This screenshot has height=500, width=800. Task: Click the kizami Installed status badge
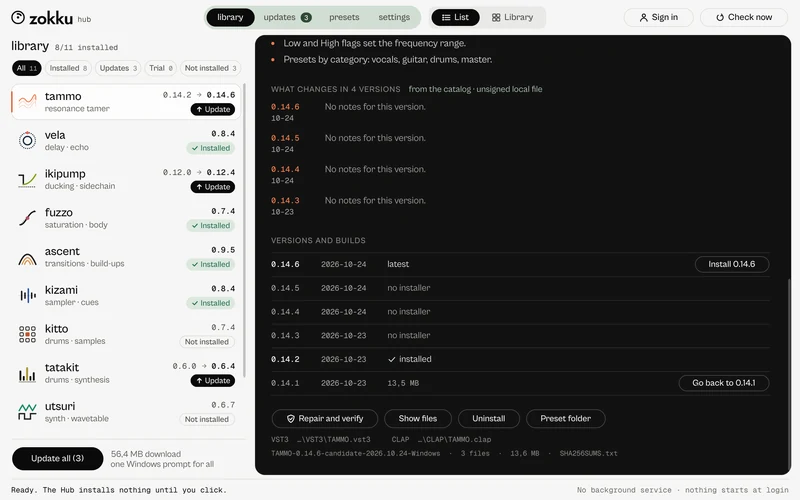click(211, 303)
